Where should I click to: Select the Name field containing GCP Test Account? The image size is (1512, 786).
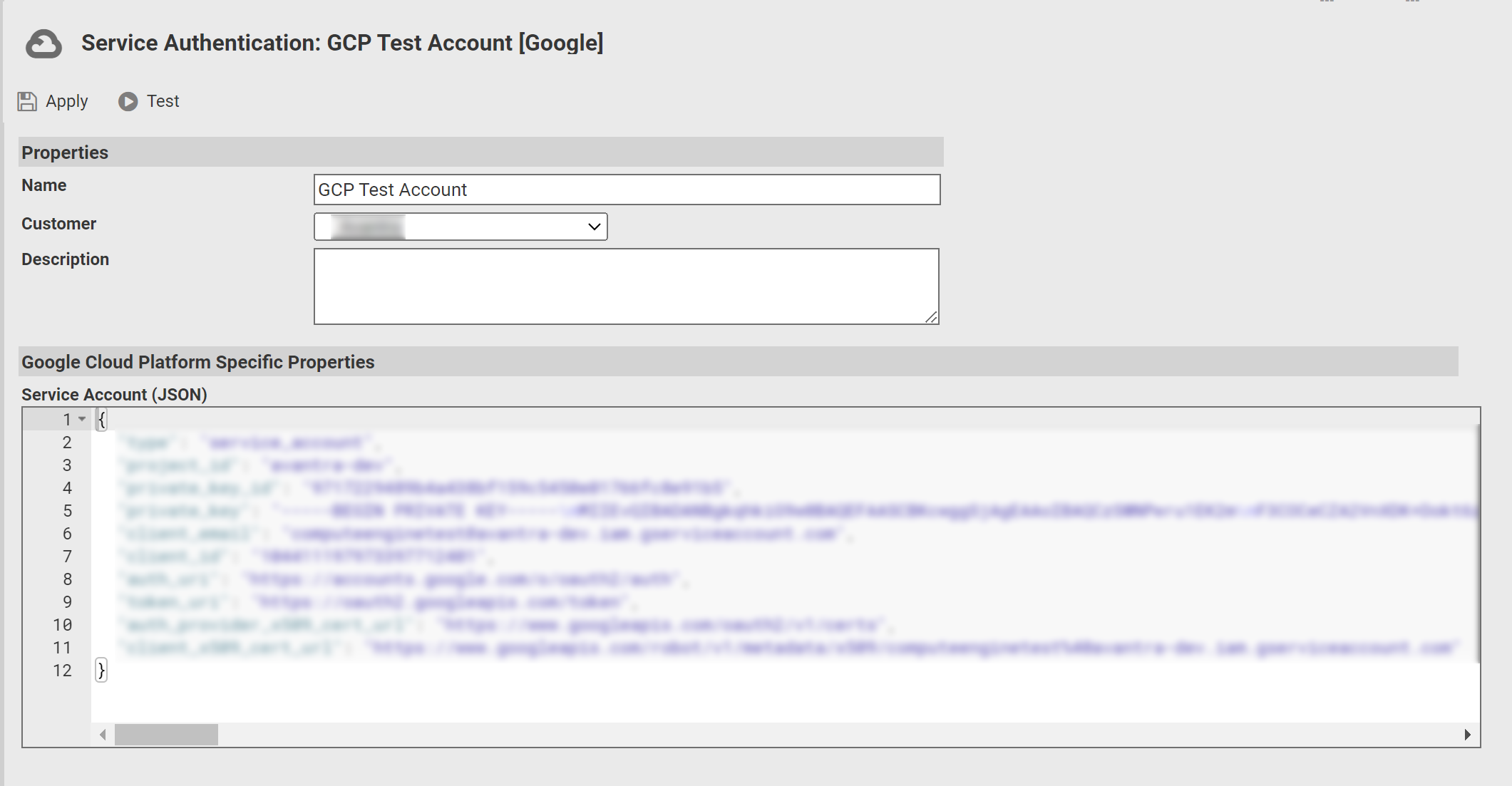click(x=626, y=190)
